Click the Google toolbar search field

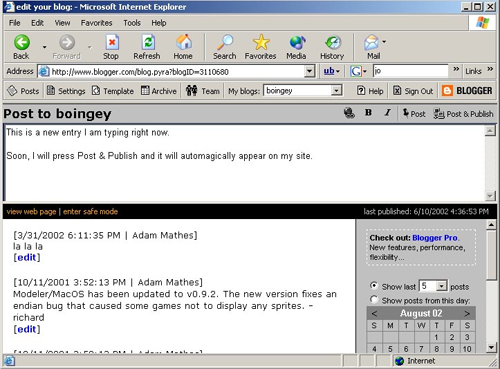(410, 71)
